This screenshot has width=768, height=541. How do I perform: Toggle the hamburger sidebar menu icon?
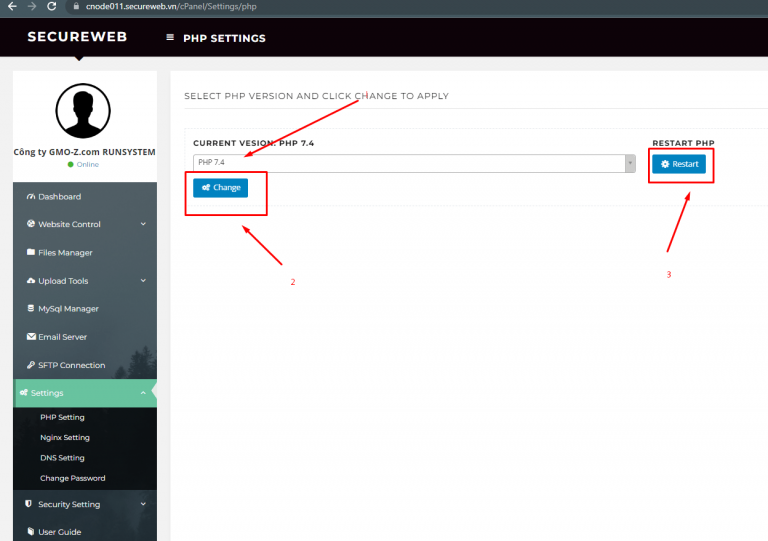click(x=170, y=37)
